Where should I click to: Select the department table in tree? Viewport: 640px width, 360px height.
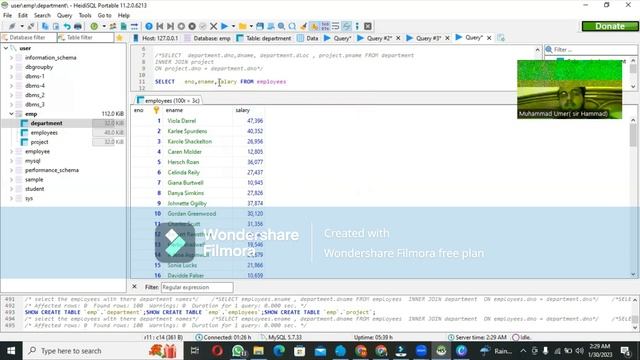point(47,123)
